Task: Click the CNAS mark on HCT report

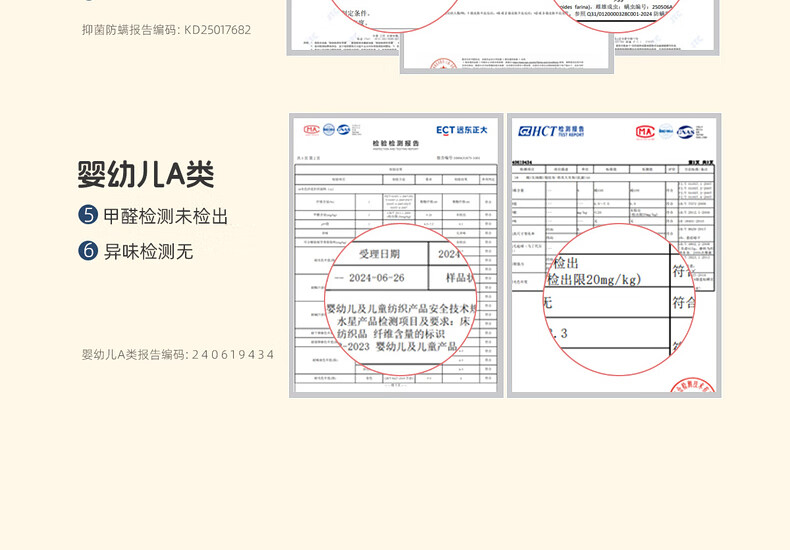Action: [x=686, y=132]
